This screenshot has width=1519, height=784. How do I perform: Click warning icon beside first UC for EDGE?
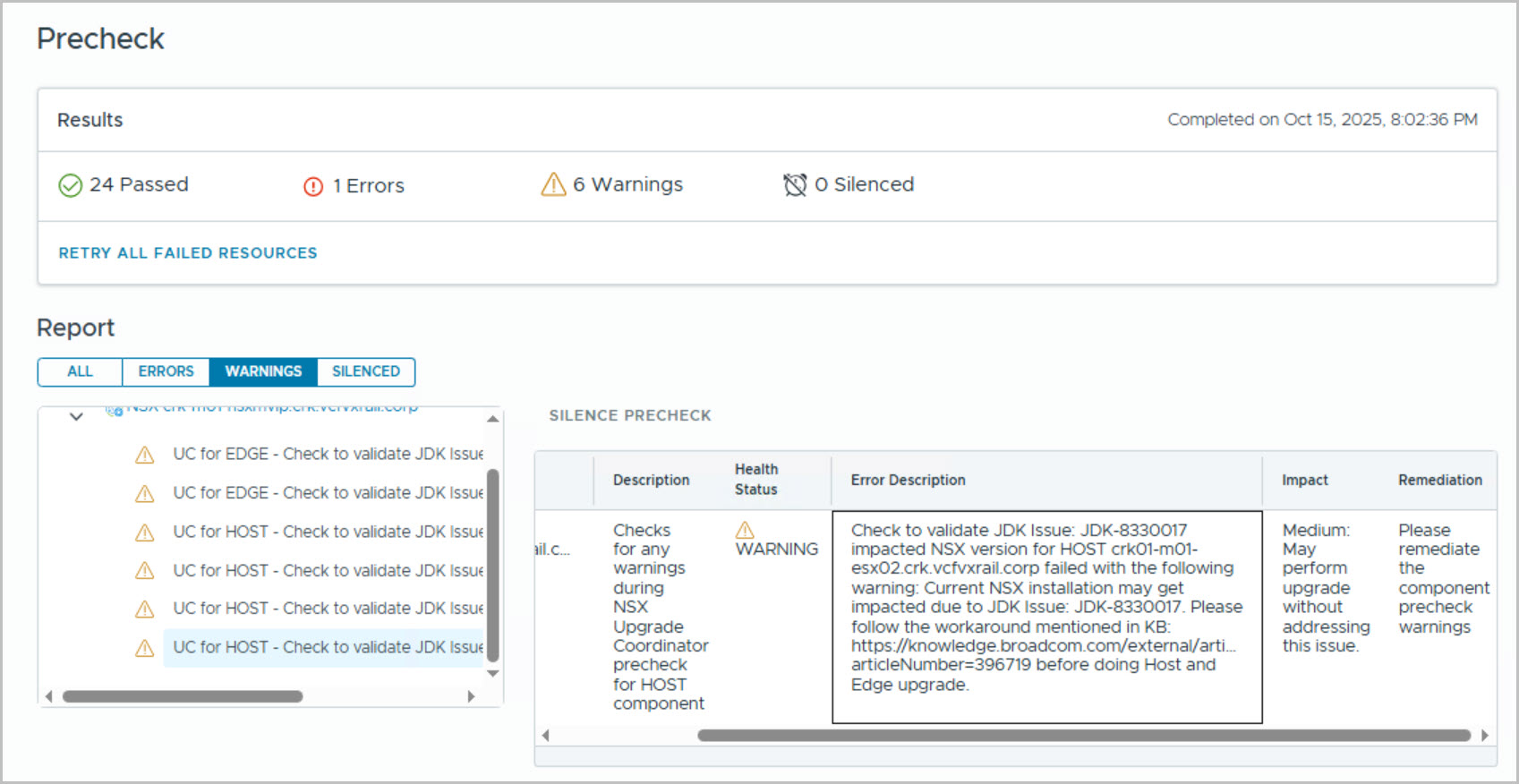tap(144, 455)
